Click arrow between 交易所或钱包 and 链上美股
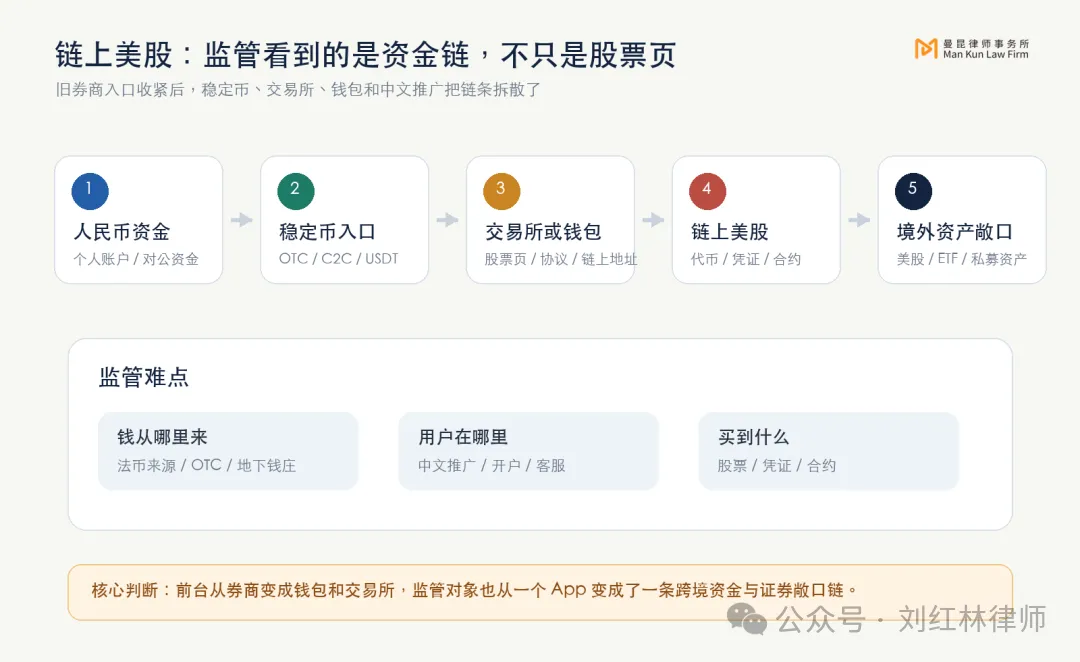This screenshot has width=1080, height=662. pyautogui.click(x=654, y=220)
